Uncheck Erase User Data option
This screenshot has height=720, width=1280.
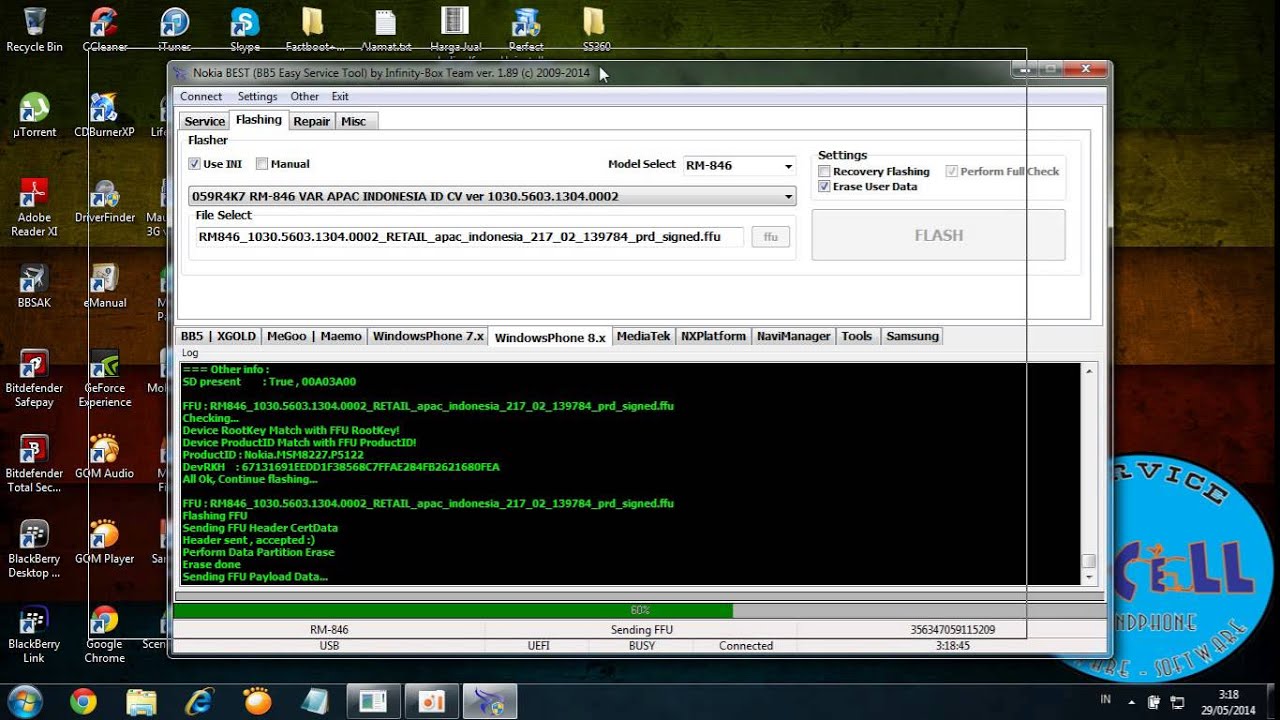(x=824, y=187)
